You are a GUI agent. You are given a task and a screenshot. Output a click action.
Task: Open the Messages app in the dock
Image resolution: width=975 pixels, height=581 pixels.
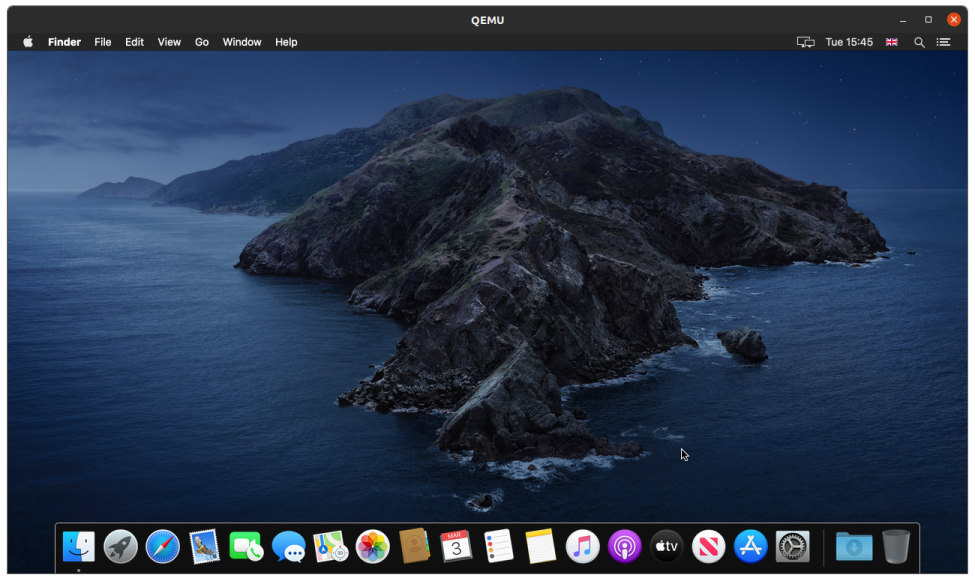click(x=289, y=546)
